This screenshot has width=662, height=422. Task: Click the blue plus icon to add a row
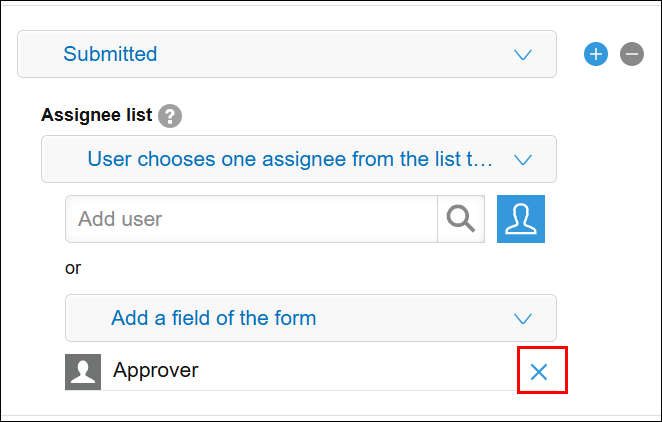pos(596,54)
